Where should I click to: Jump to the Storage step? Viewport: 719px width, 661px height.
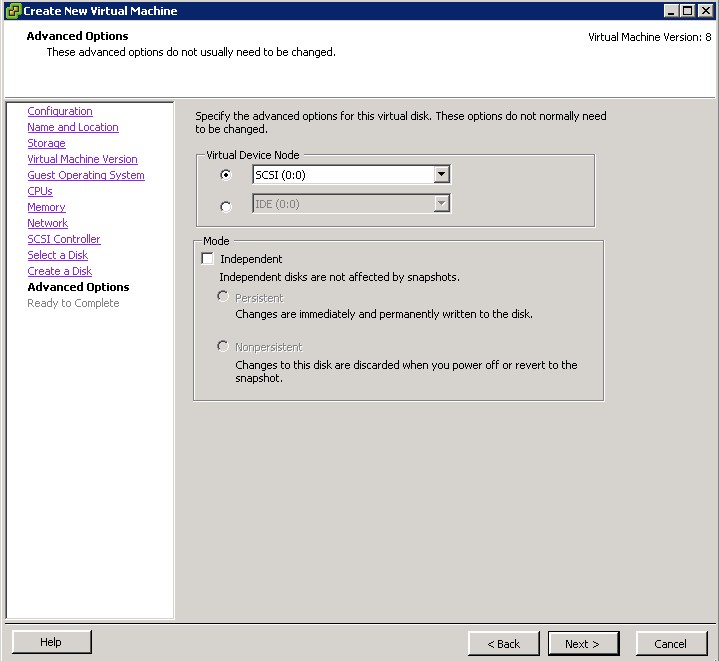(x=46, y=143)
